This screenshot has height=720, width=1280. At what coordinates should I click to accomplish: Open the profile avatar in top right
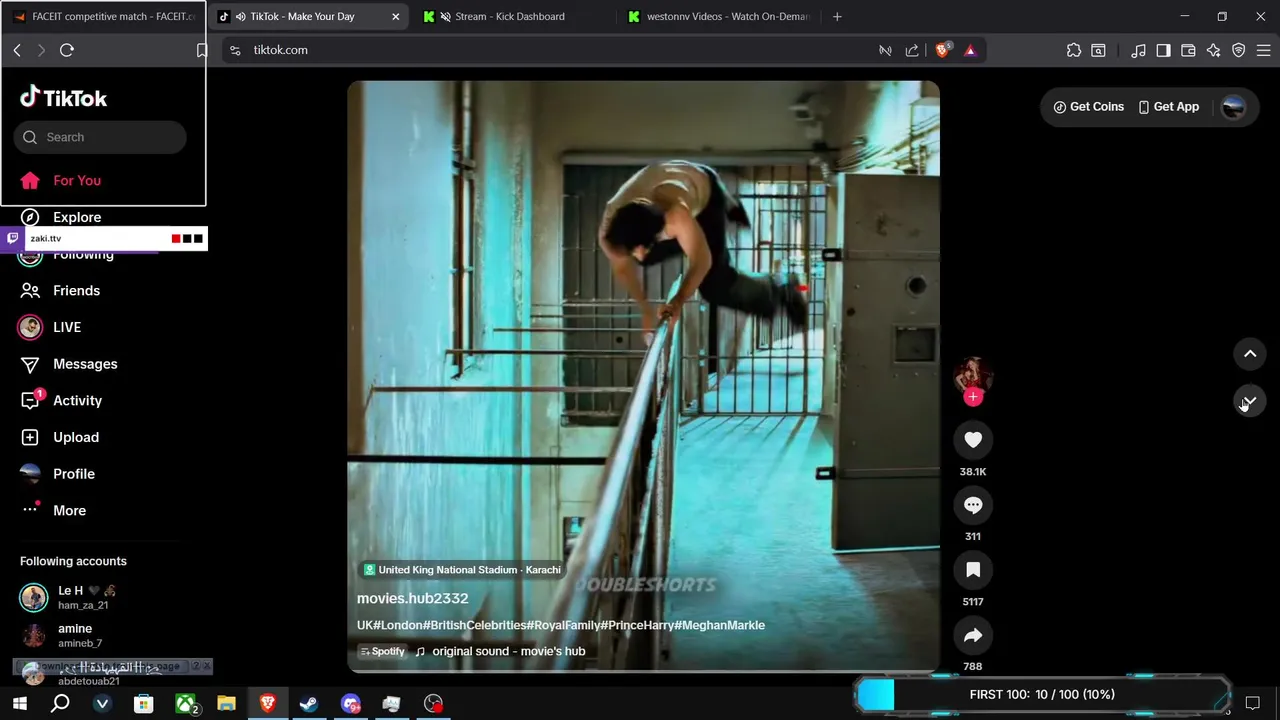pyautogui.click(x=1234, y=107)
